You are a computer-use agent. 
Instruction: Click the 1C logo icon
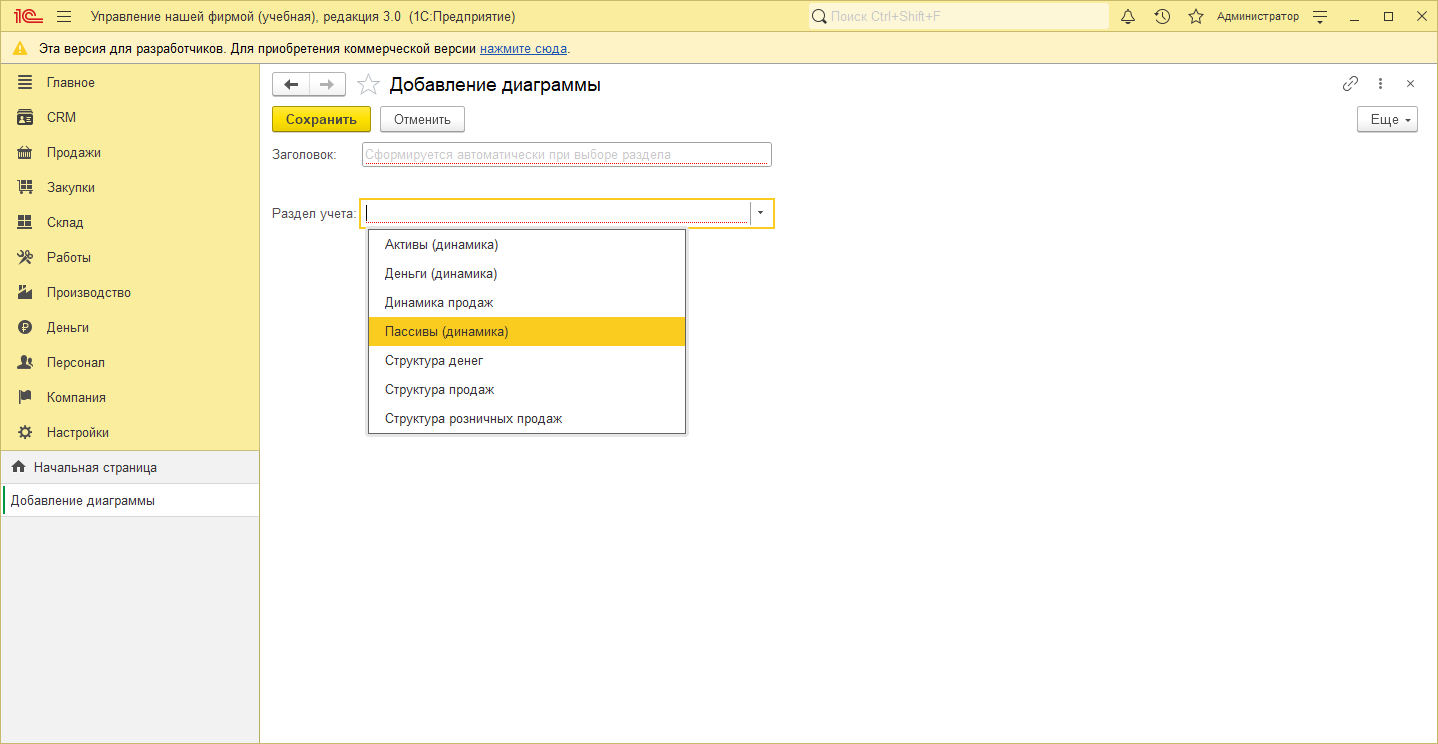[28, 17]
